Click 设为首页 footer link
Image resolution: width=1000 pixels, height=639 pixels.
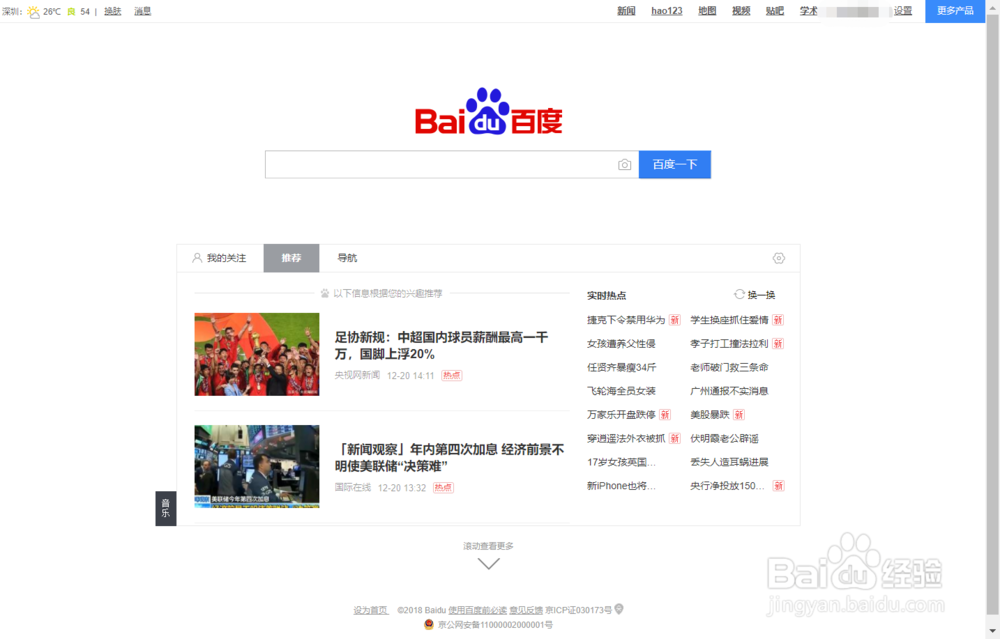click(x=371, y=610)
